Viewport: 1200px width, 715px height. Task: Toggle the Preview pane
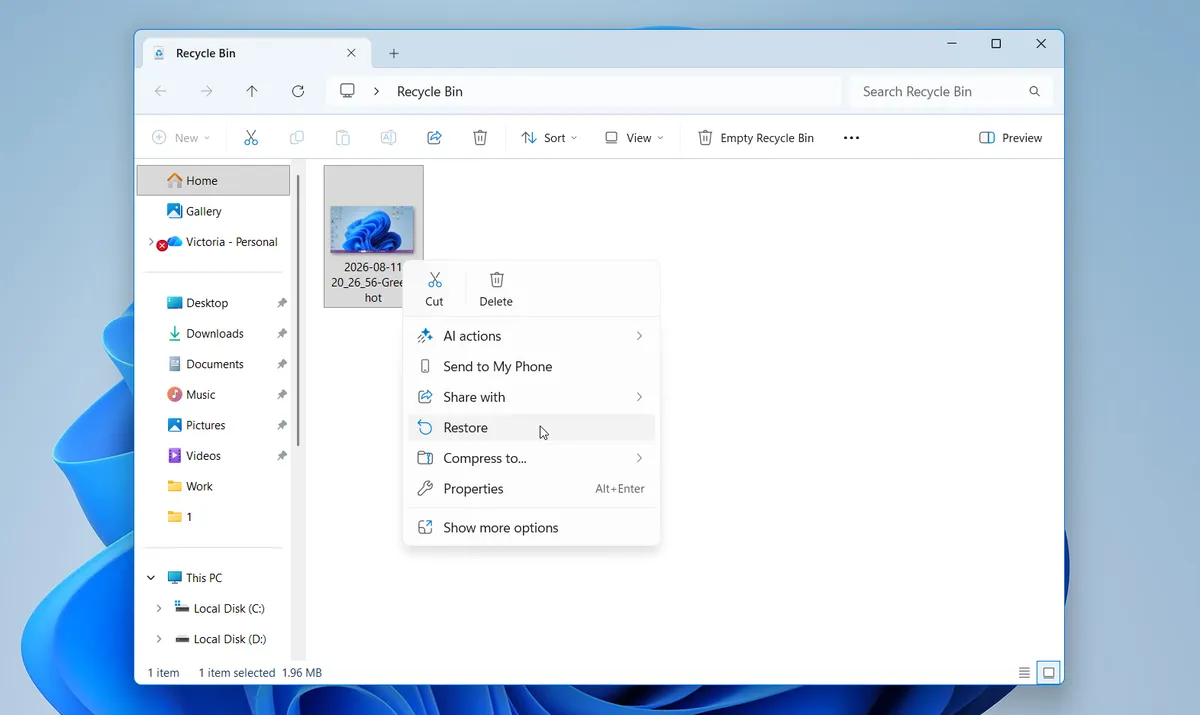[x=1011, y=138]
